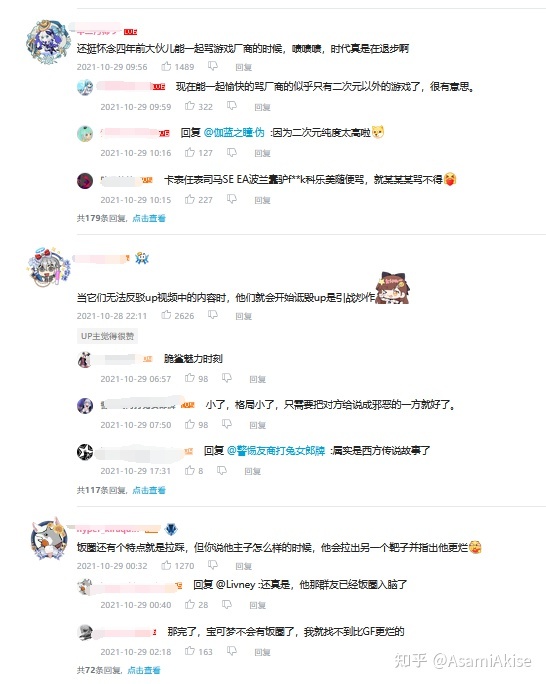Open avatar of first top-level commenter
The width and height of the screenshot is (546, 684).
point(48,41)
